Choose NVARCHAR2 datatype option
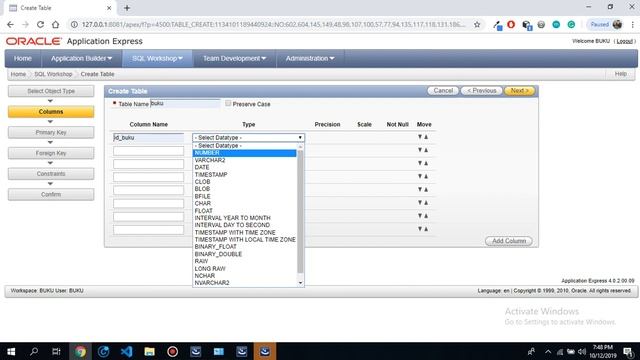The width and height of the screenshot is (640, 360). pos(244,283)
